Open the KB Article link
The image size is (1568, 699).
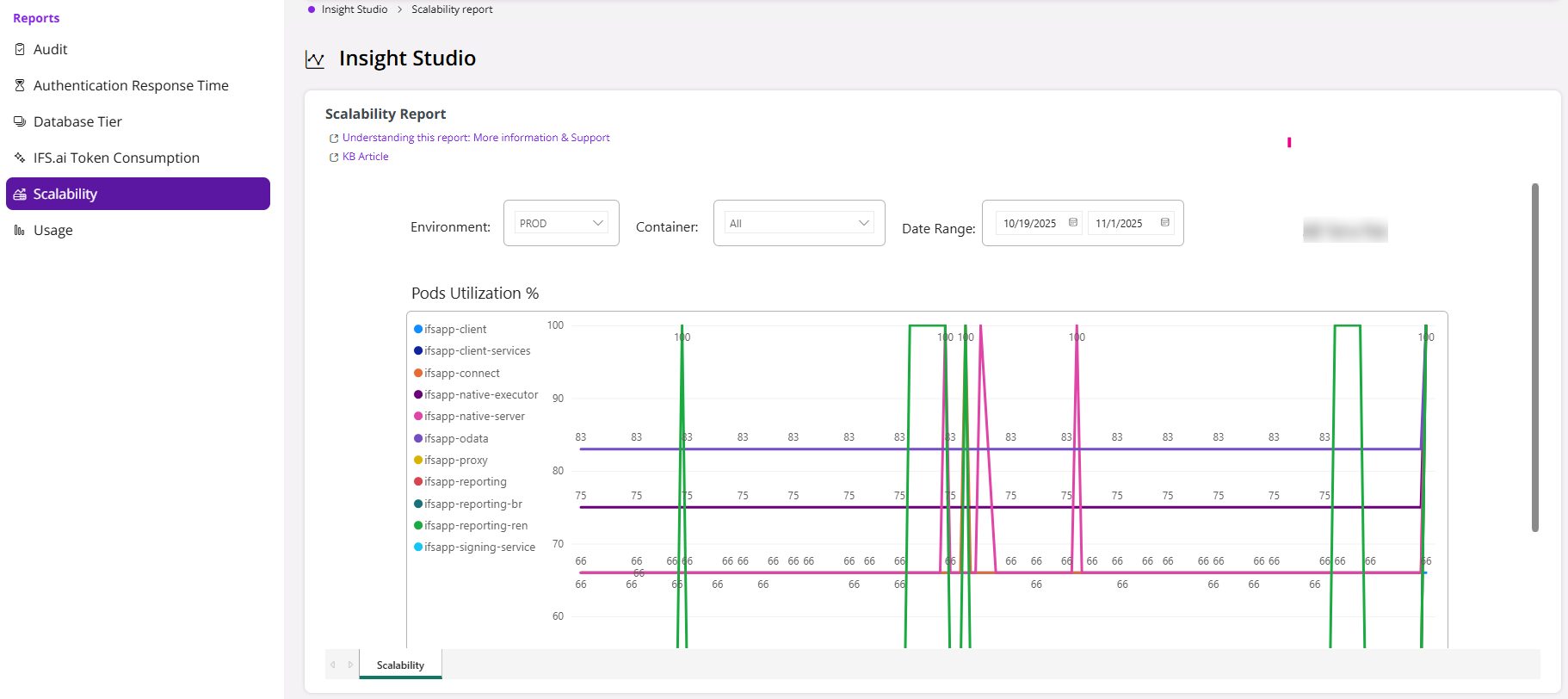point(365,157)
